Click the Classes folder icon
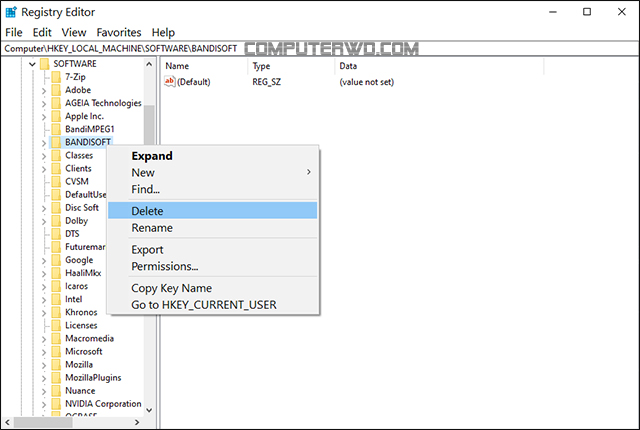 pyautogui.click(x=56, y=155)
